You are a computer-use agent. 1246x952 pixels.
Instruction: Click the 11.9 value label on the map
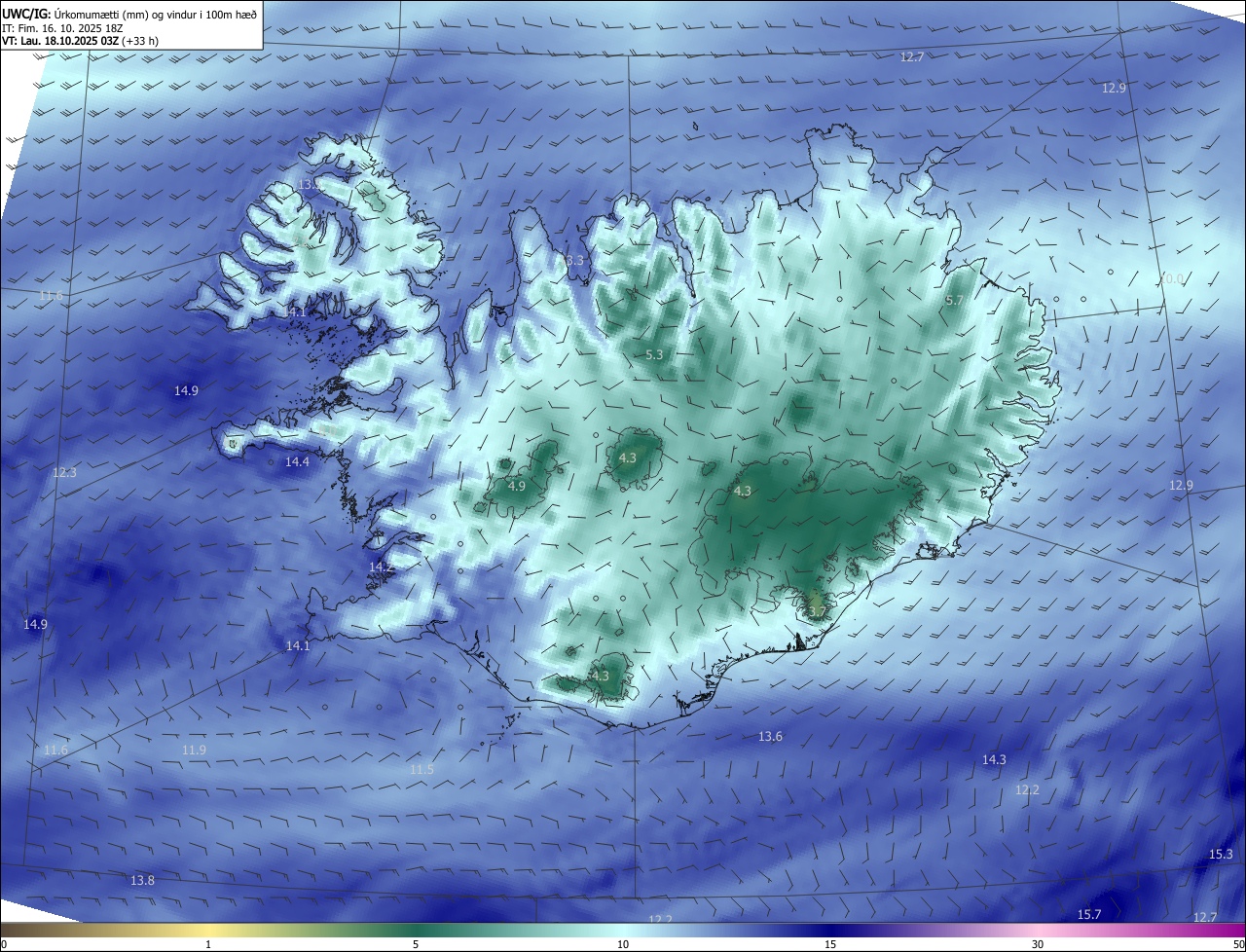(x=194, y=750)
